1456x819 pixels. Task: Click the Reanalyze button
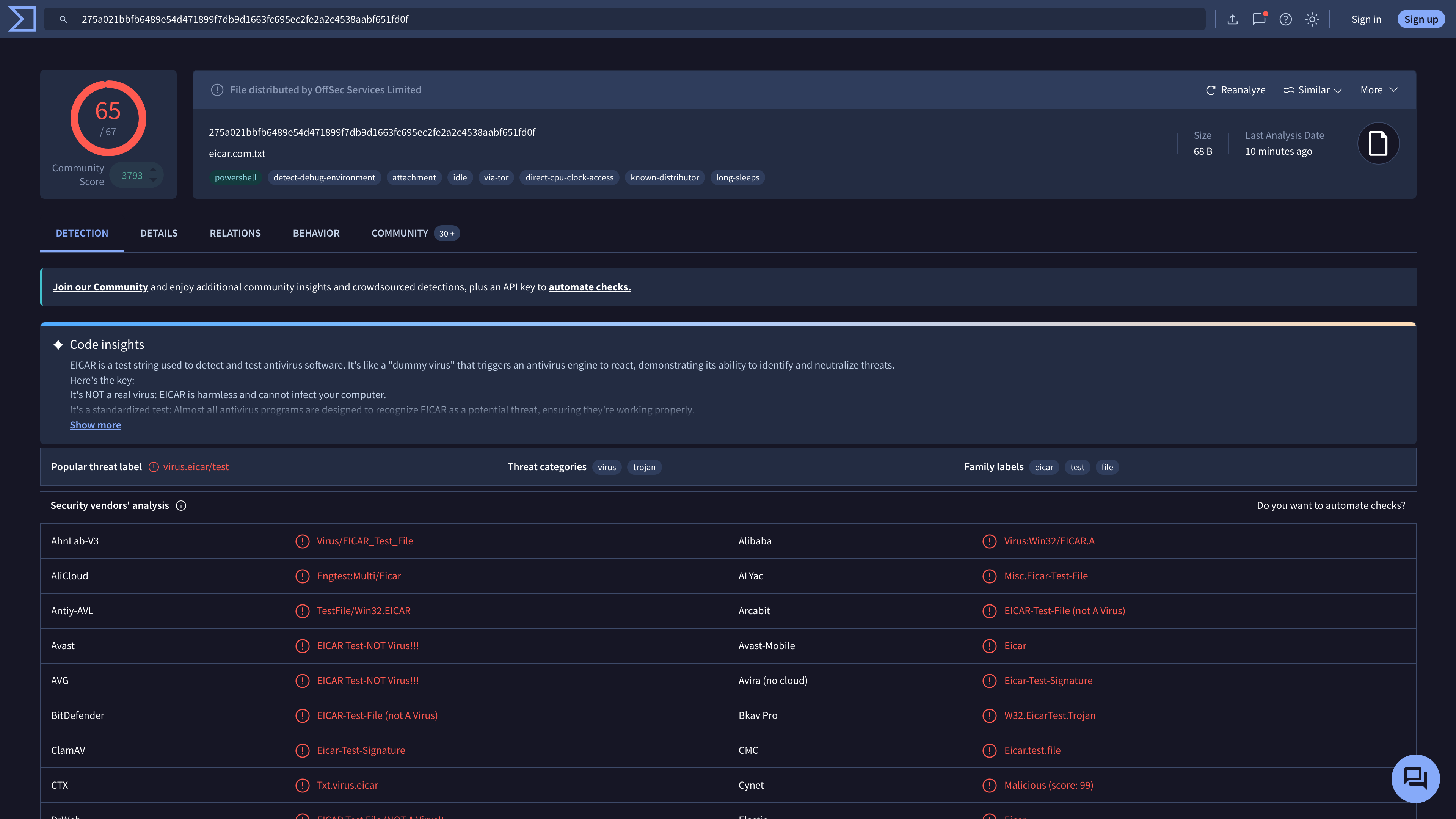click(1236, 90)
